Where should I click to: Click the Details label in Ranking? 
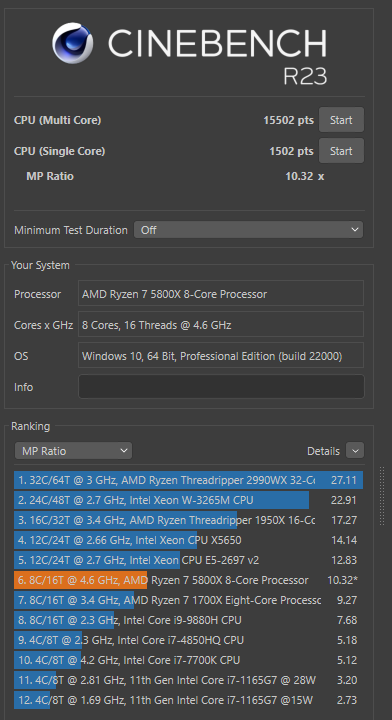click(x=323, y=451)
